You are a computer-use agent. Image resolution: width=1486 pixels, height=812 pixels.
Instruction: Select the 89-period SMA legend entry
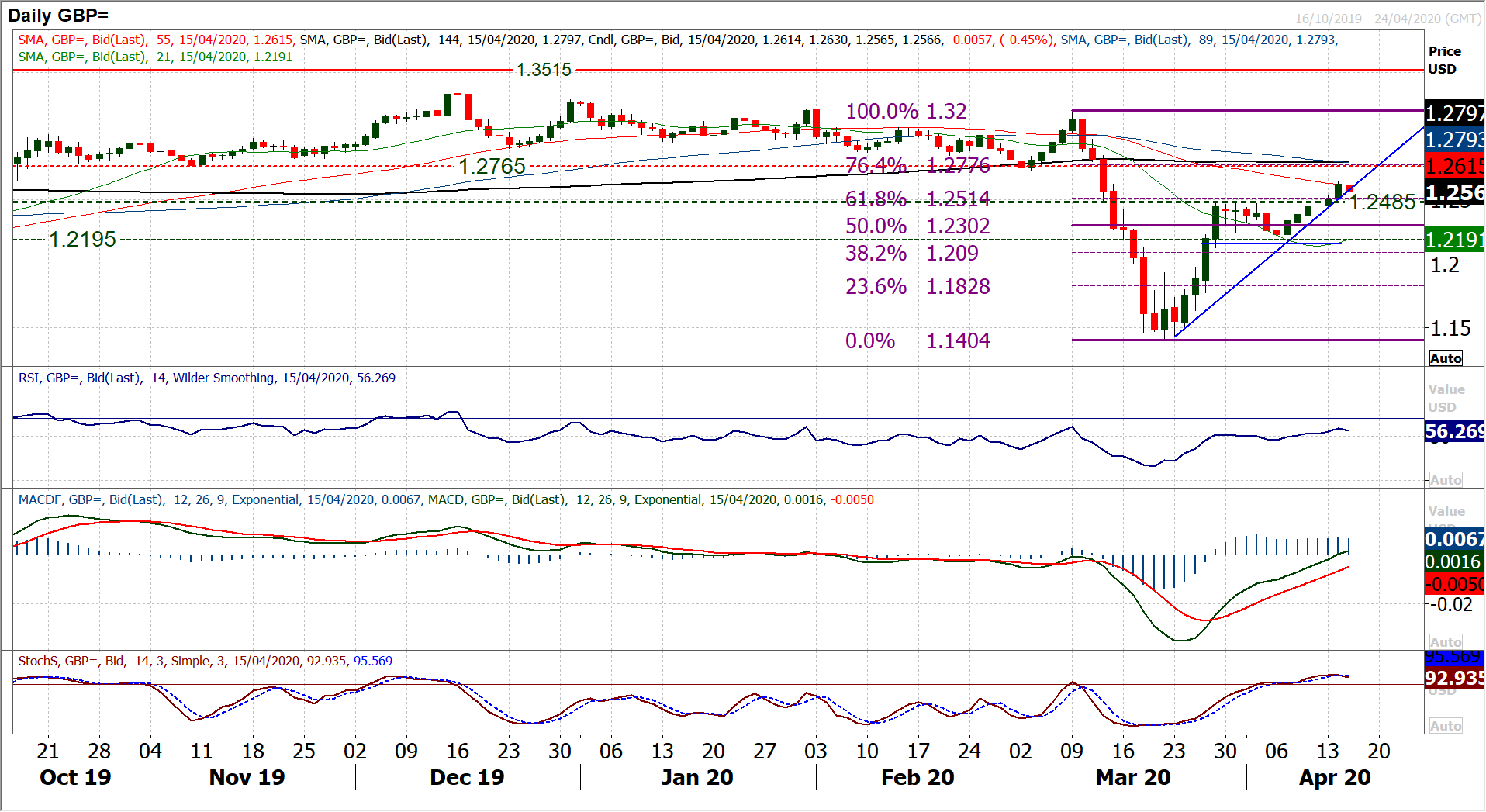pyautogui.click(x=1199, y=40)
